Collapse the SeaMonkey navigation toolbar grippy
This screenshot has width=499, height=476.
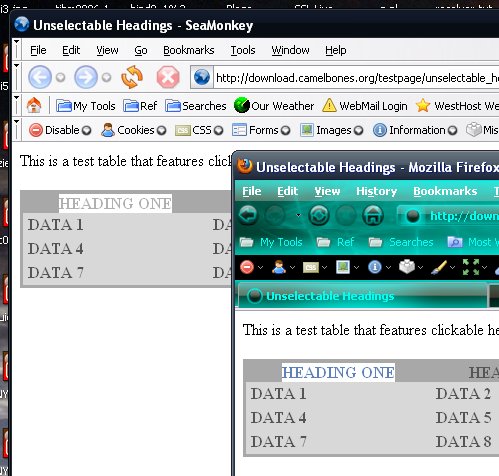16,77
